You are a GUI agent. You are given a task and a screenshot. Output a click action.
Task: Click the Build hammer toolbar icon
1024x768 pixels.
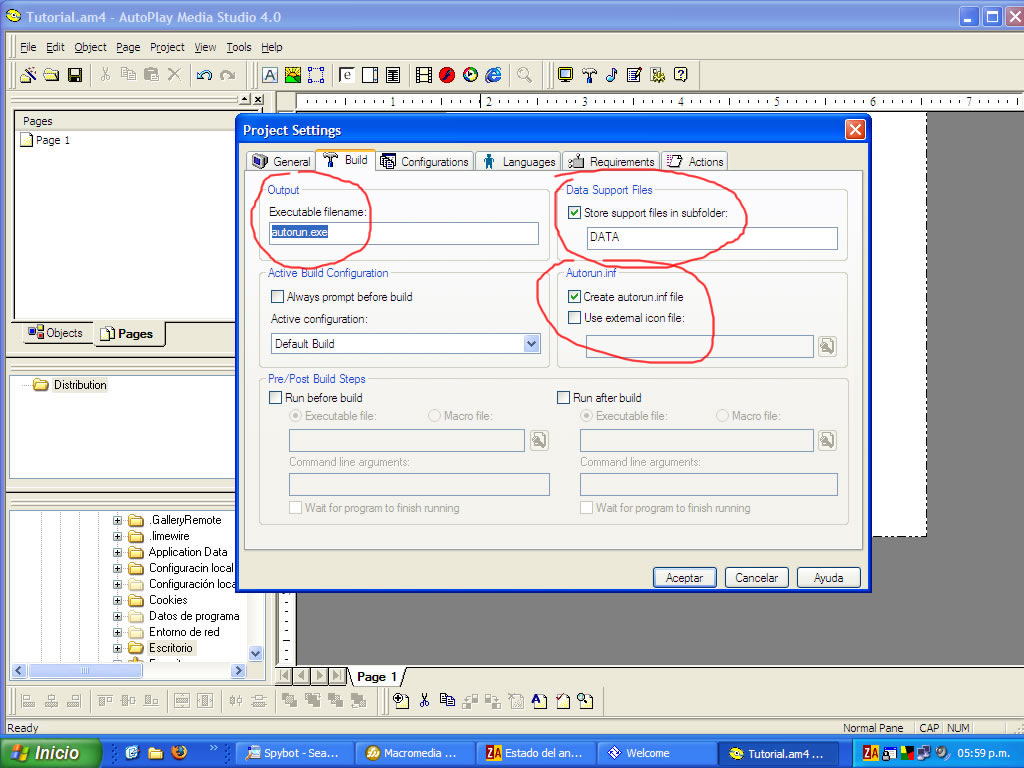coord(589,75)
